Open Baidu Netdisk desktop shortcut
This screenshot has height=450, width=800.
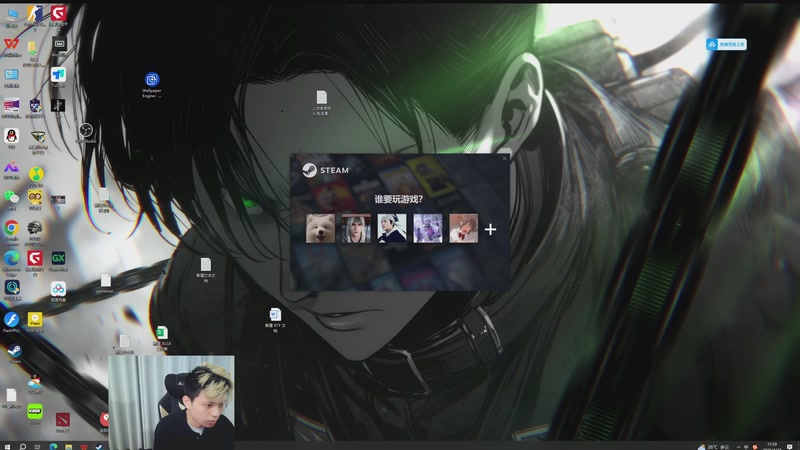point(58,289)
